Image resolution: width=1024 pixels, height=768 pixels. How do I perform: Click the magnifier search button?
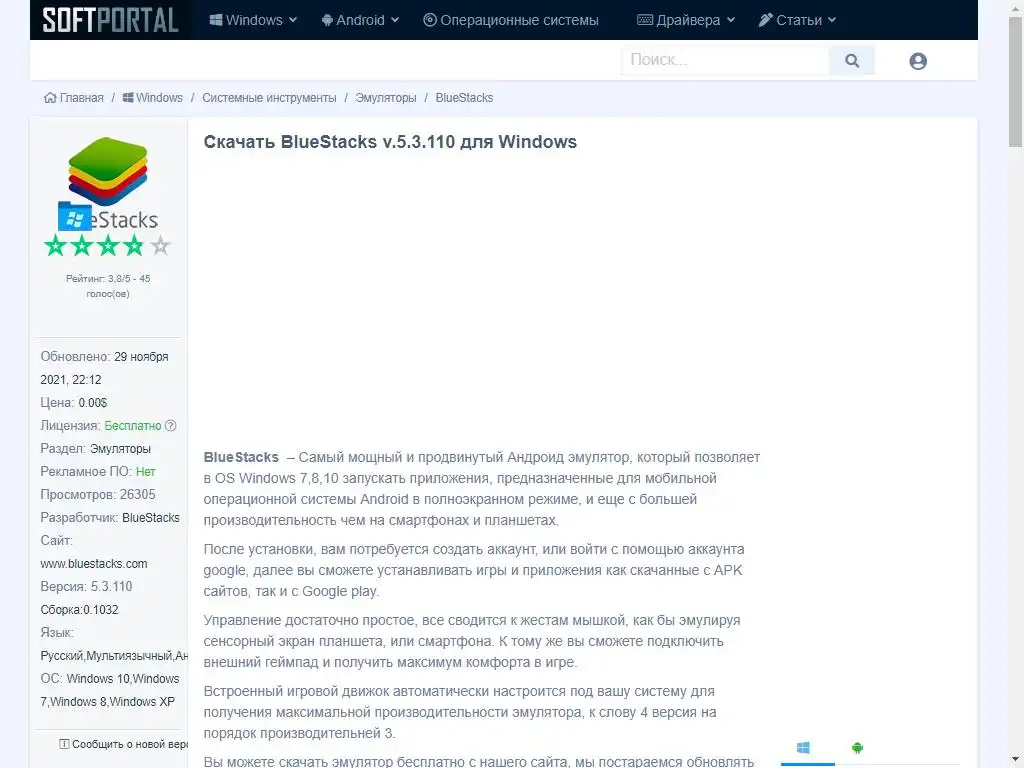click(852, 60)
